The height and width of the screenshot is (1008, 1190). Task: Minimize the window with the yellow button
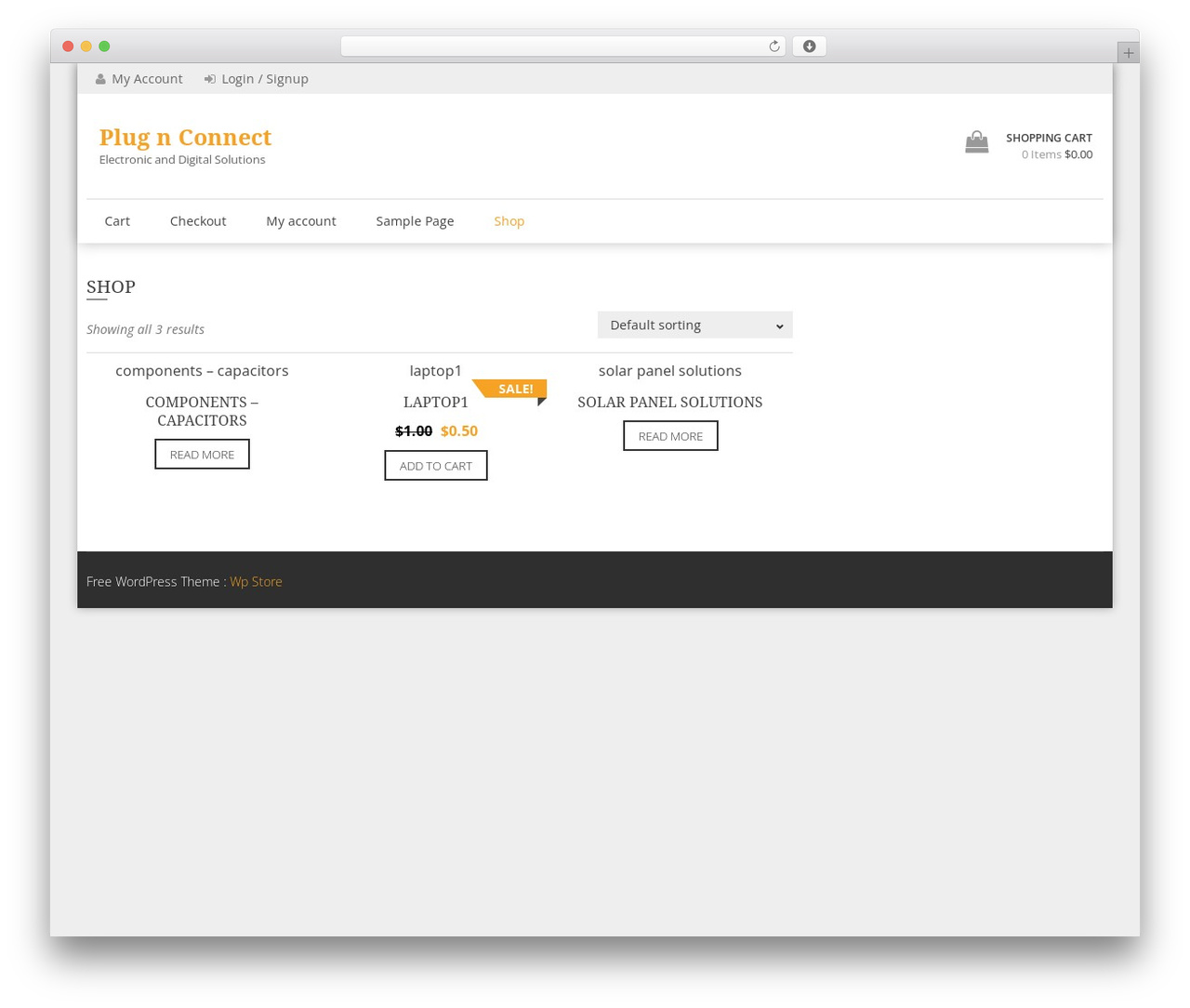tap(86, 46)
